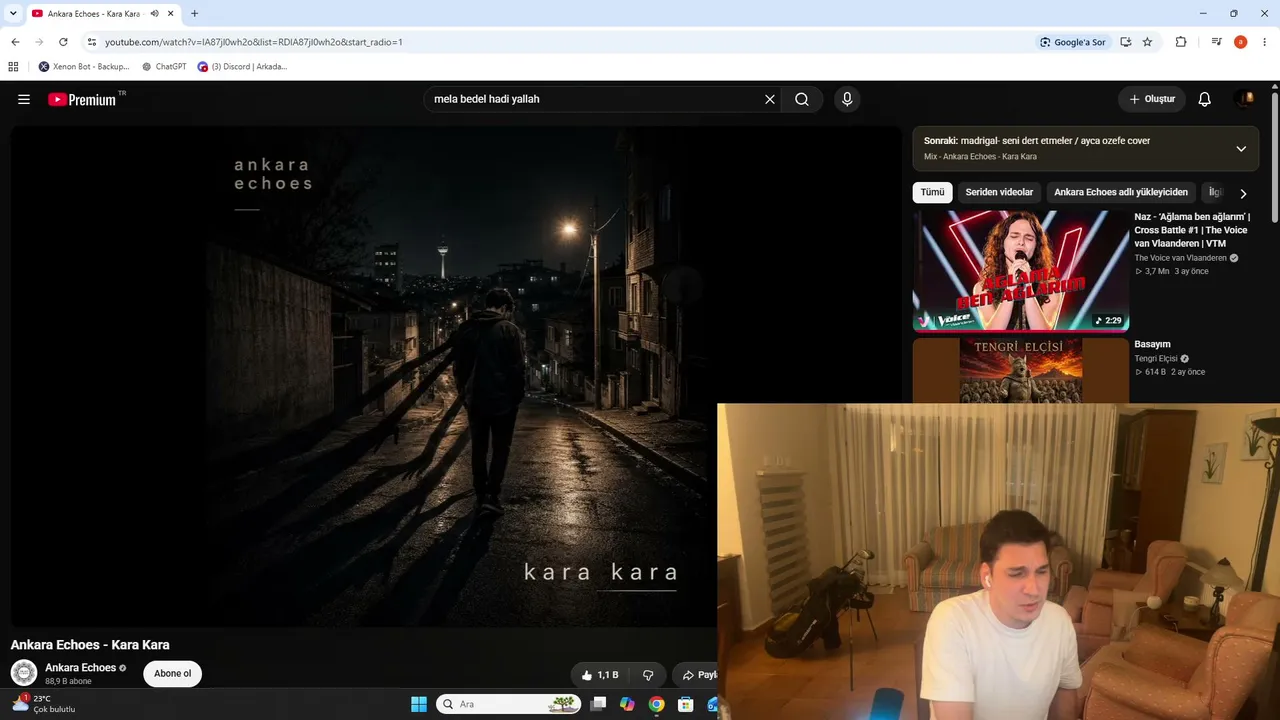Select Ankara Echoes adlı yükleyiciden chip
The image size is (1280, 720).
tap(1121, 192)
